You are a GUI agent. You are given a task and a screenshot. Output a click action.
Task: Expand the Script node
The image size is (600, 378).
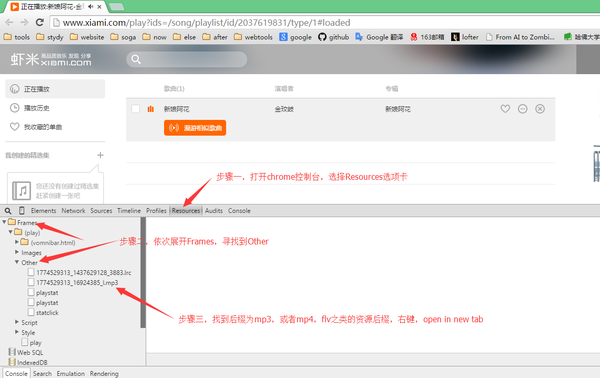(17, 322)
